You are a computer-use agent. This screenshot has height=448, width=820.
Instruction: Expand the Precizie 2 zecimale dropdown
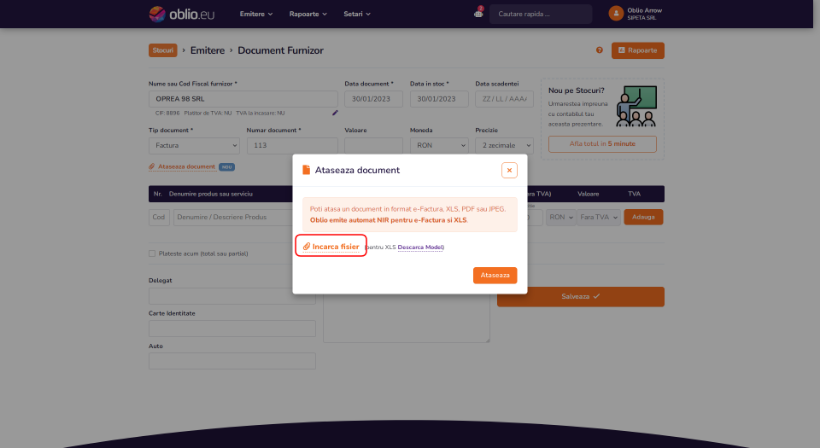point(504,145)
